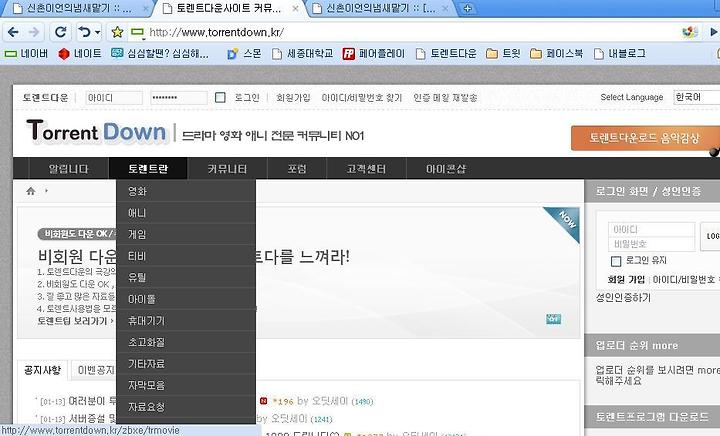Open a new browser tab

coord(467,8)
